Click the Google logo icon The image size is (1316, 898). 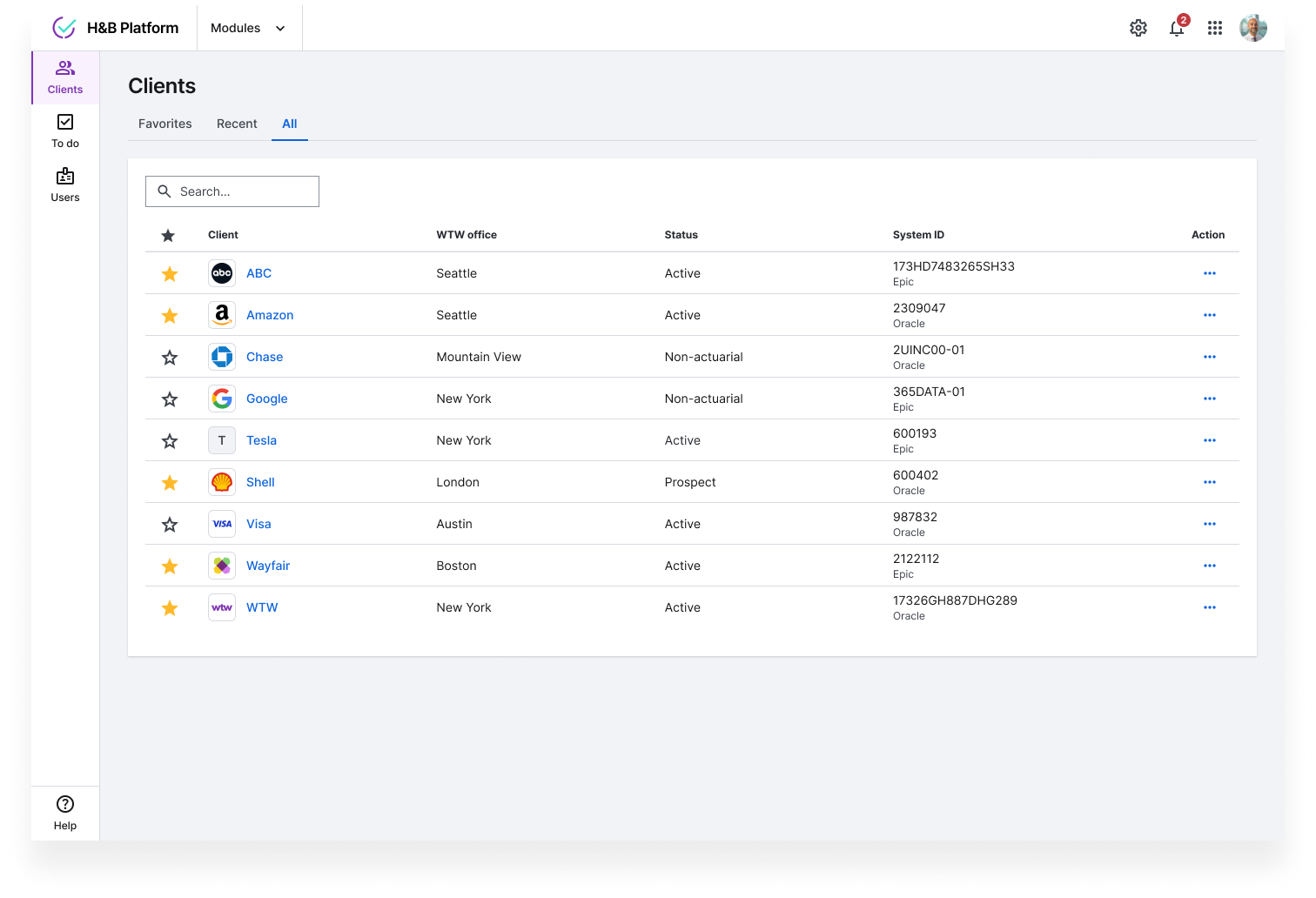point(222,399)
